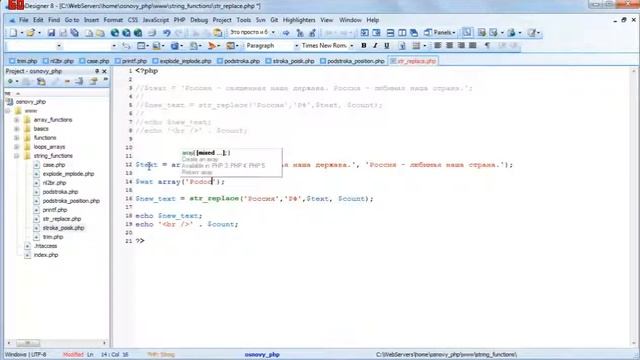This screenshot has height=360, width=640.
Task: Select stroka_poisk.php in project tree
Action: point(63,228)
